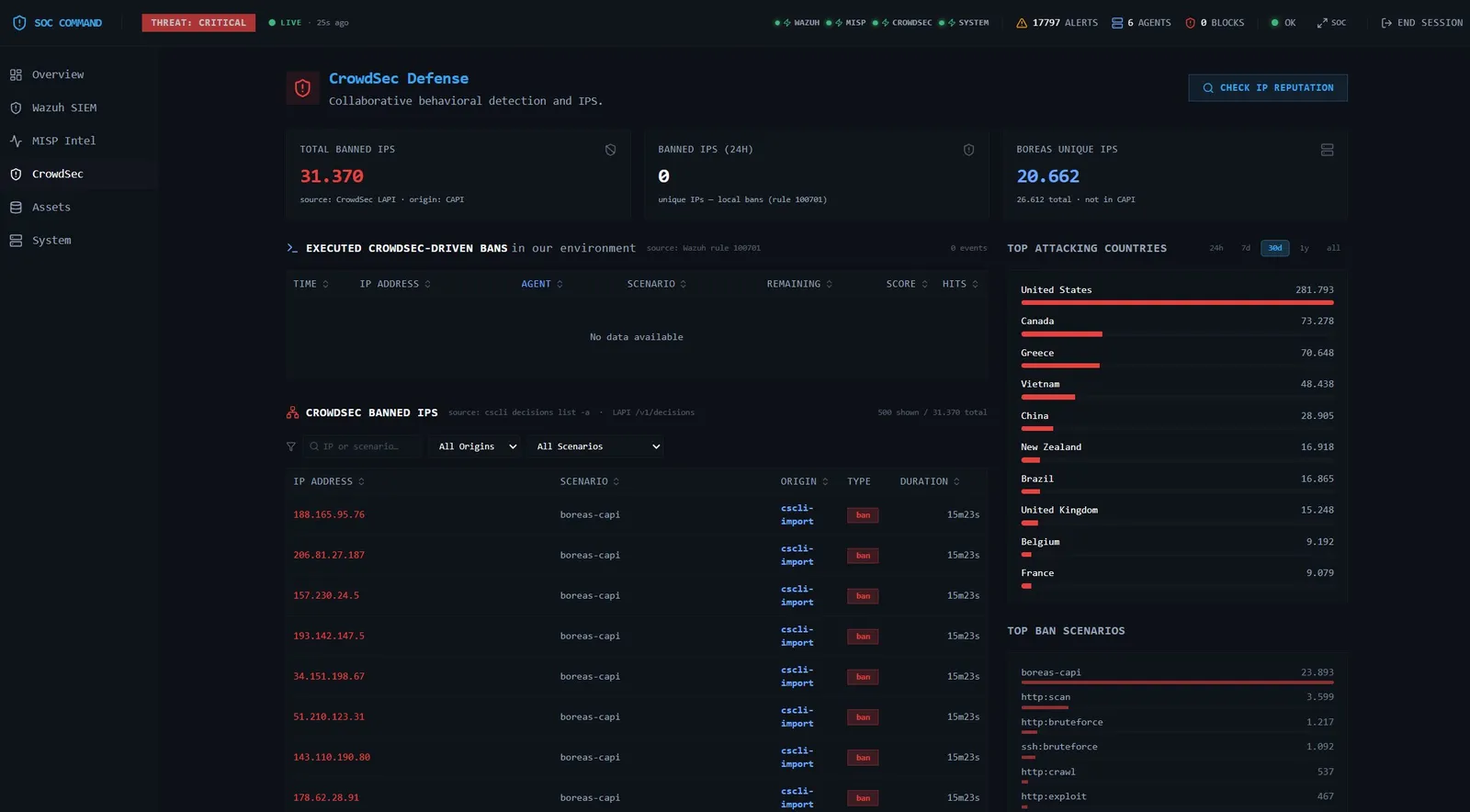Click IP address 34.151.198.67
Screen dimensions: 1470x812
[x=329, y=676]
